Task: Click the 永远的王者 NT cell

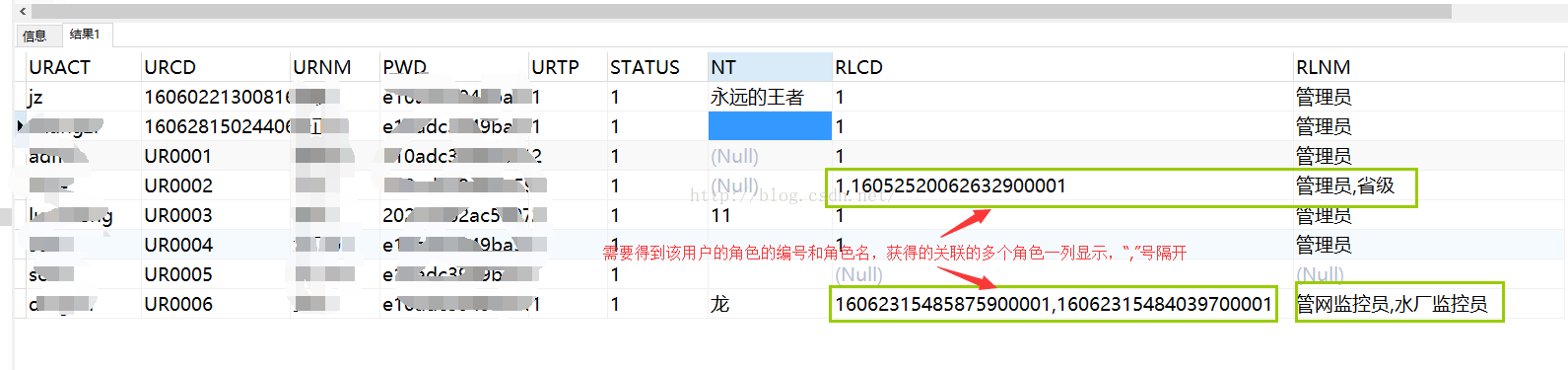Action: pyautogui.click(x=770, y=97)
